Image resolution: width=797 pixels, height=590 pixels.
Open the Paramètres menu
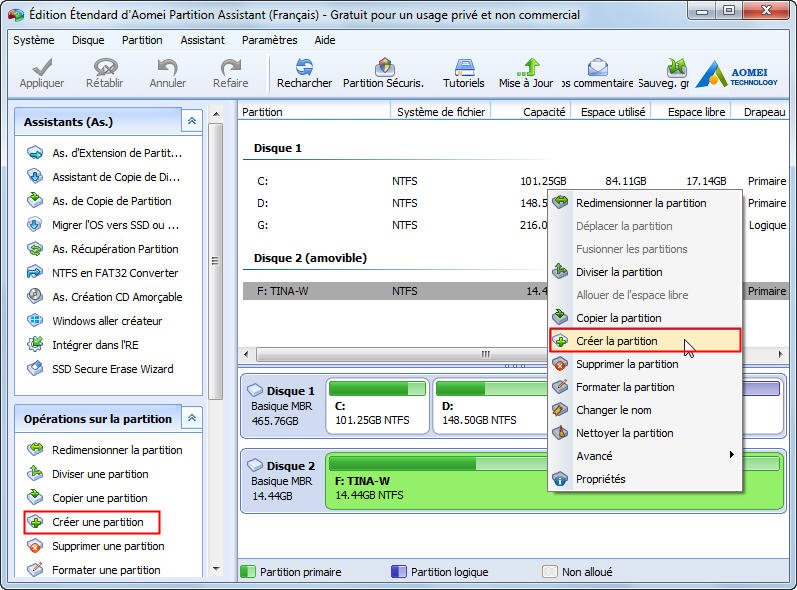point(269,40)
